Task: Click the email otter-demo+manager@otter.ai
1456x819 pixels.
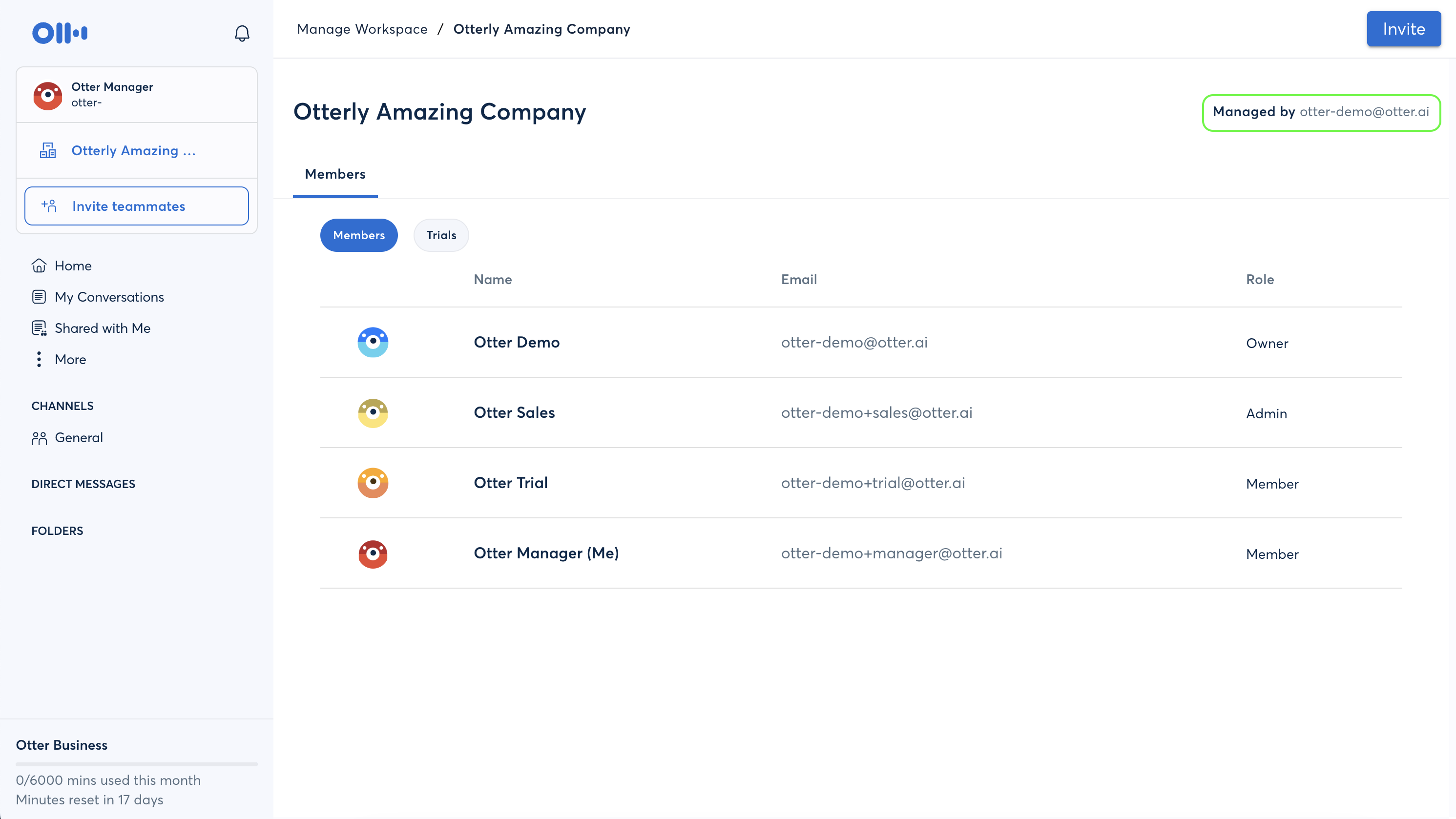Action: coord(892,553)
